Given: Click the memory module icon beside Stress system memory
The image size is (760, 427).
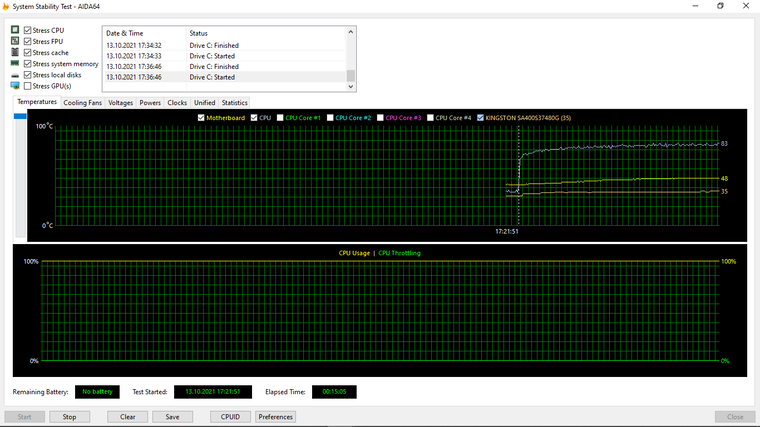Looking at the screenshot, I should (15, 63).
